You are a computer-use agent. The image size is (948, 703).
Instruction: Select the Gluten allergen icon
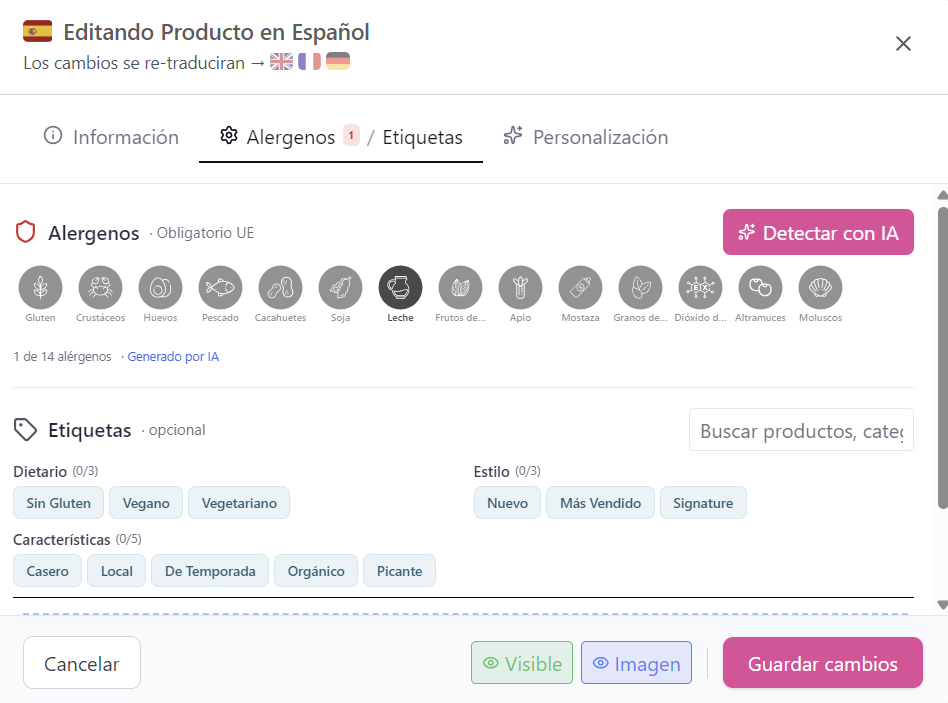point(40,287)
